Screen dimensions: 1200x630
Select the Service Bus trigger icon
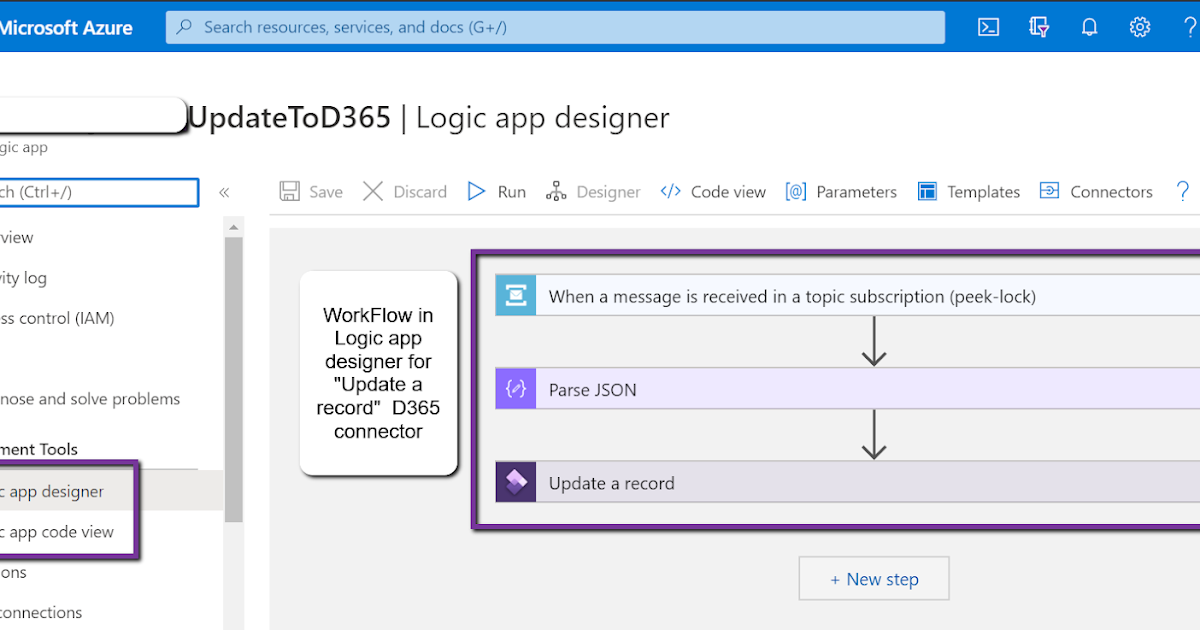(x=515, y=294)
